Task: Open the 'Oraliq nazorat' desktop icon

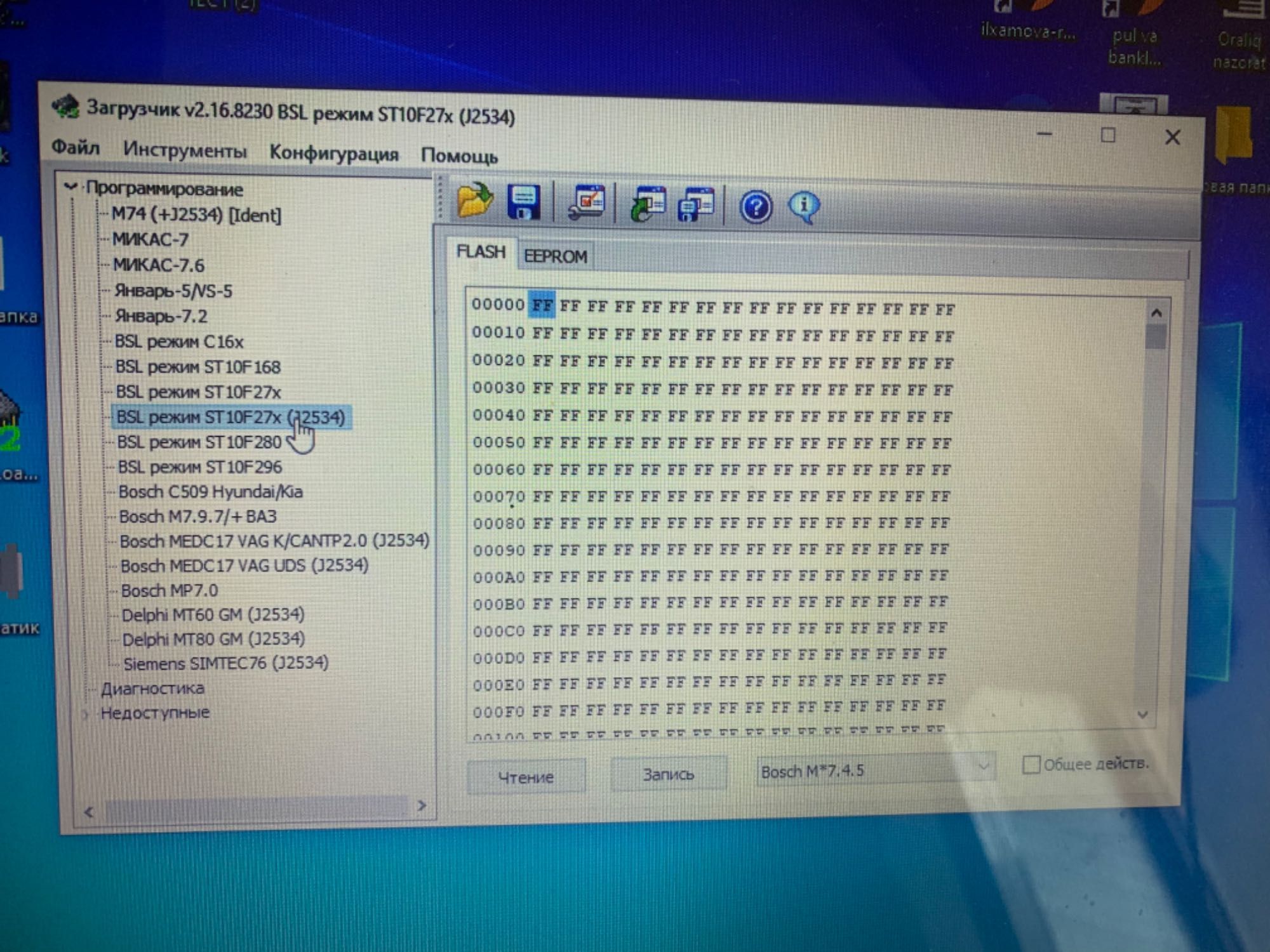Action: [x=1239, y=36]
